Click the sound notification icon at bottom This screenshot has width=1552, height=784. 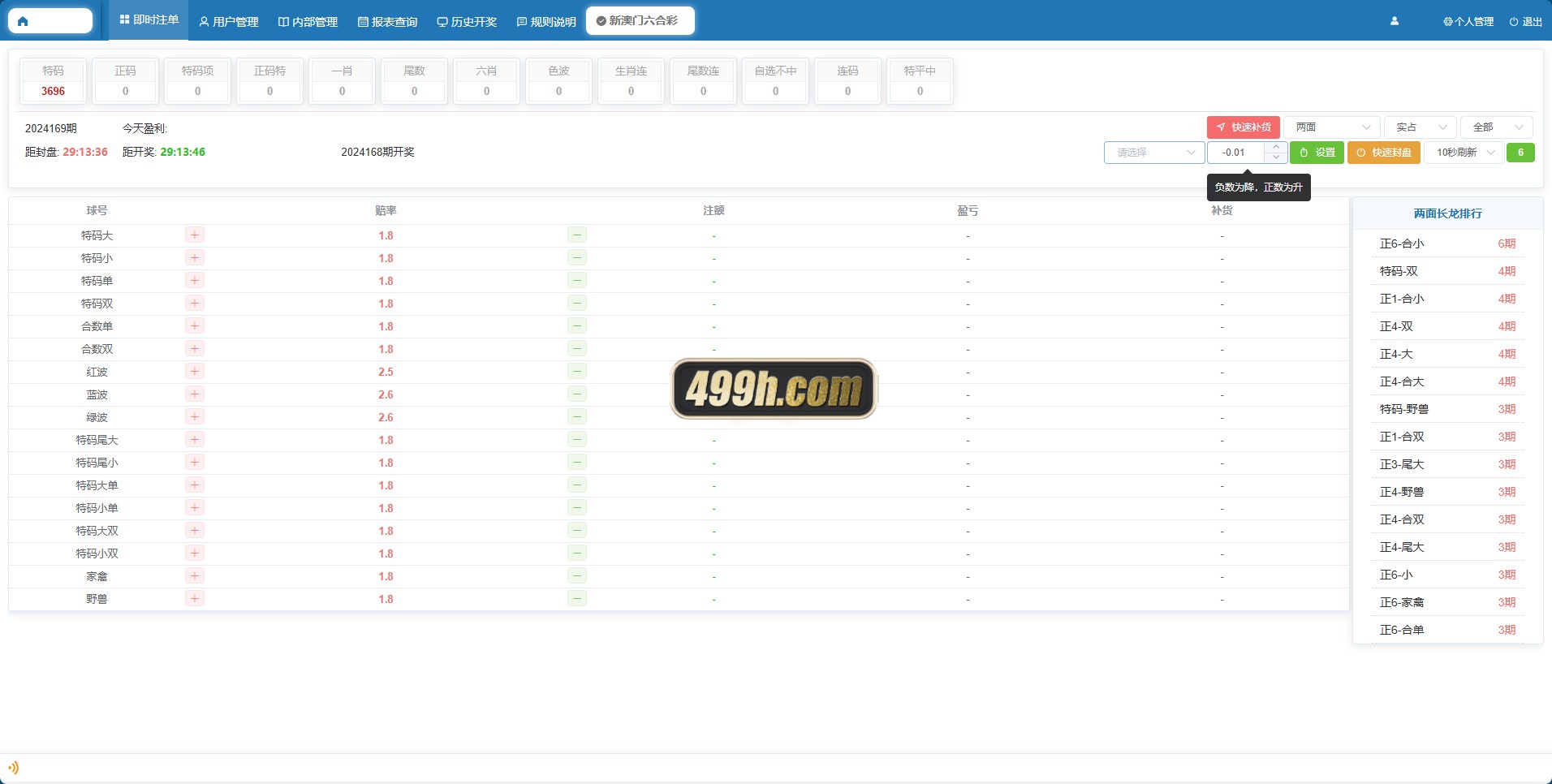tap(13, 768)
